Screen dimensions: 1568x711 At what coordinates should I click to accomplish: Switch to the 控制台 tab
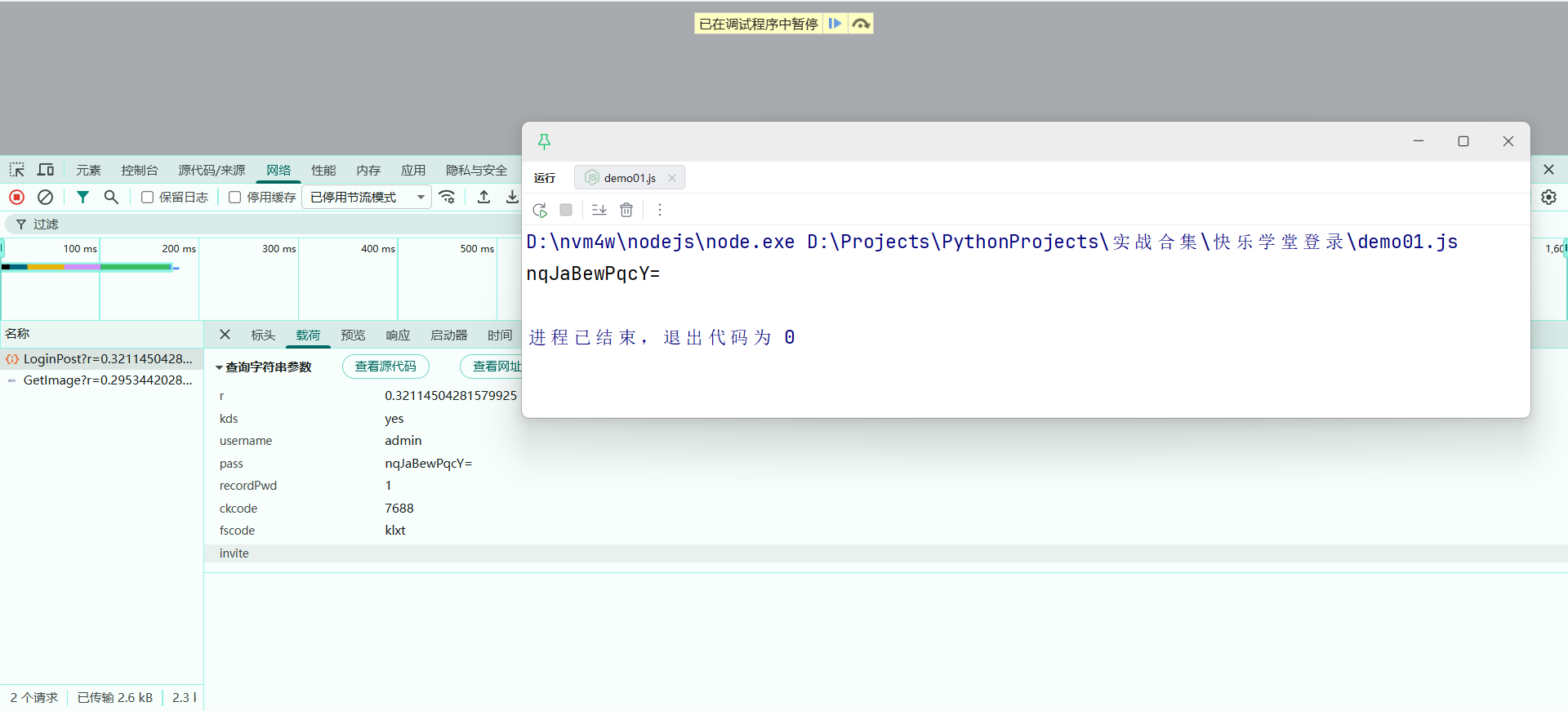(140, 170)
